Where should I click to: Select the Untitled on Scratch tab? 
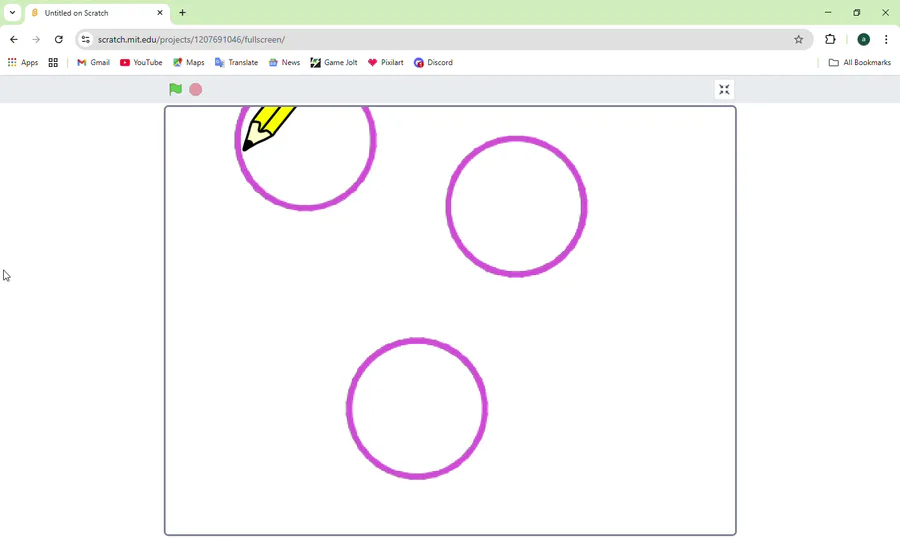pyautogui.click(x=96, y=13)
